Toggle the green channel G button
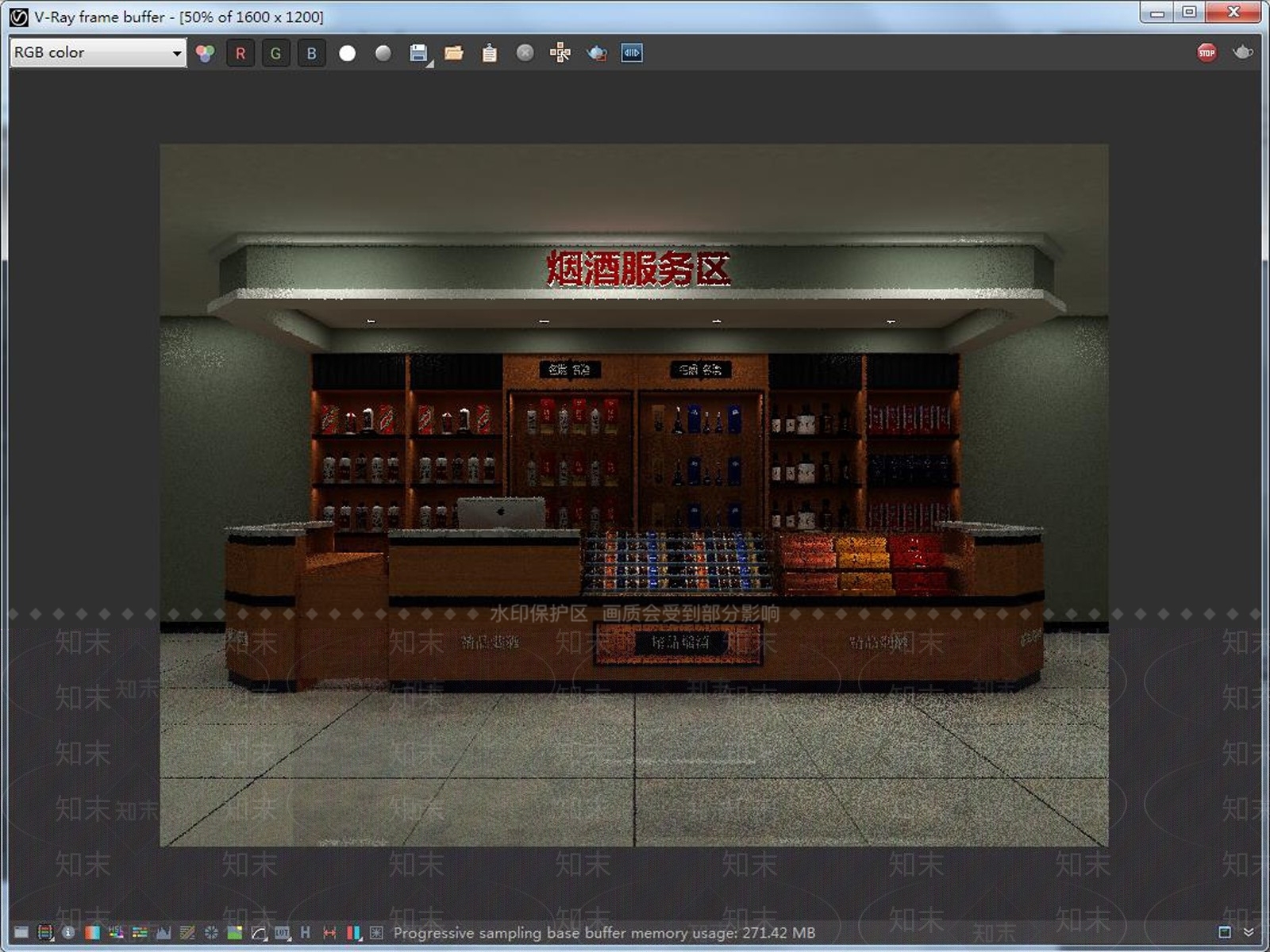 coord(275,53)
